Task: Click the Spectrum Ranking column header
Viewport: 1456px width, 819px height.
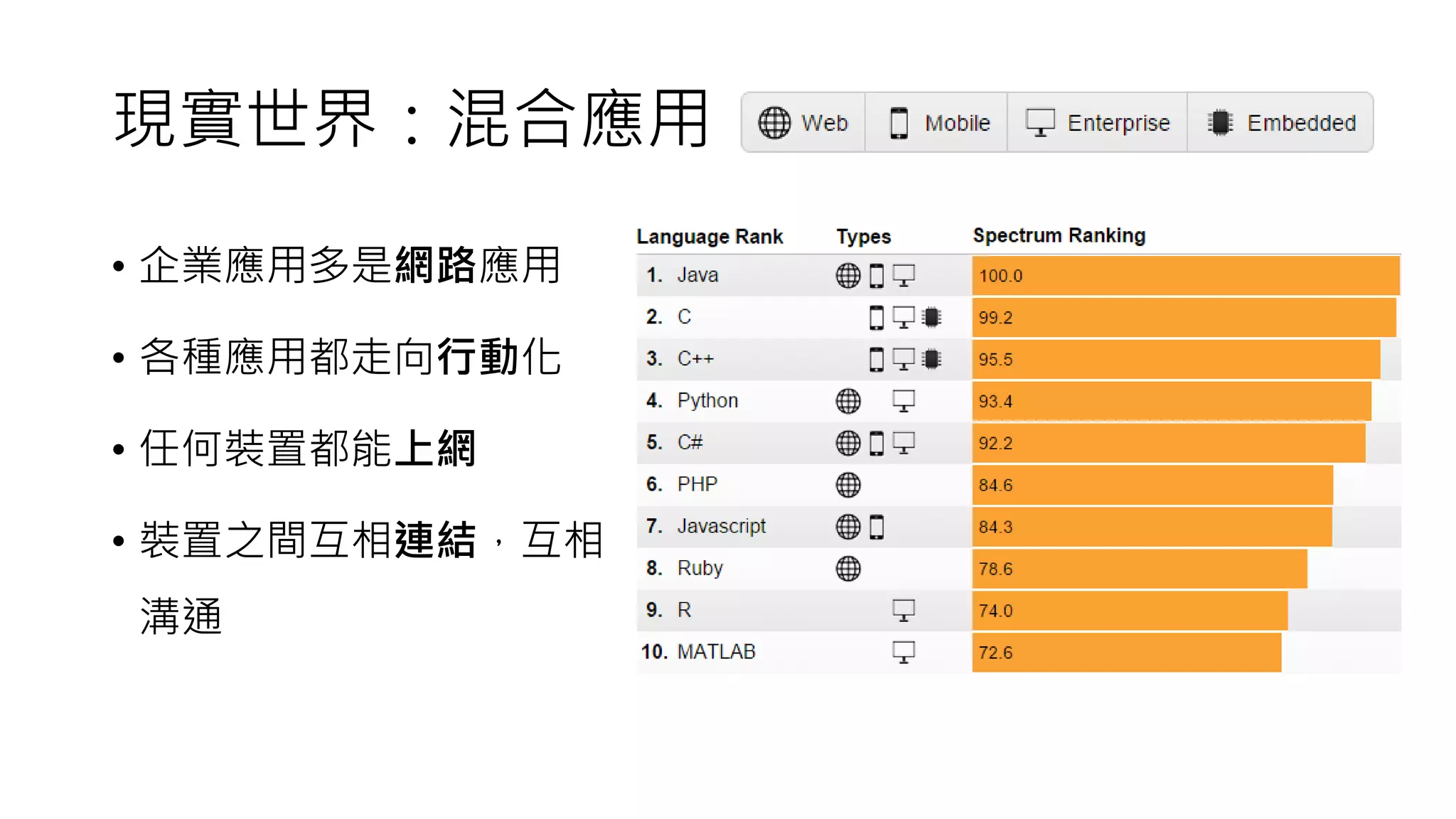Action: click(x=1059, y=235)
